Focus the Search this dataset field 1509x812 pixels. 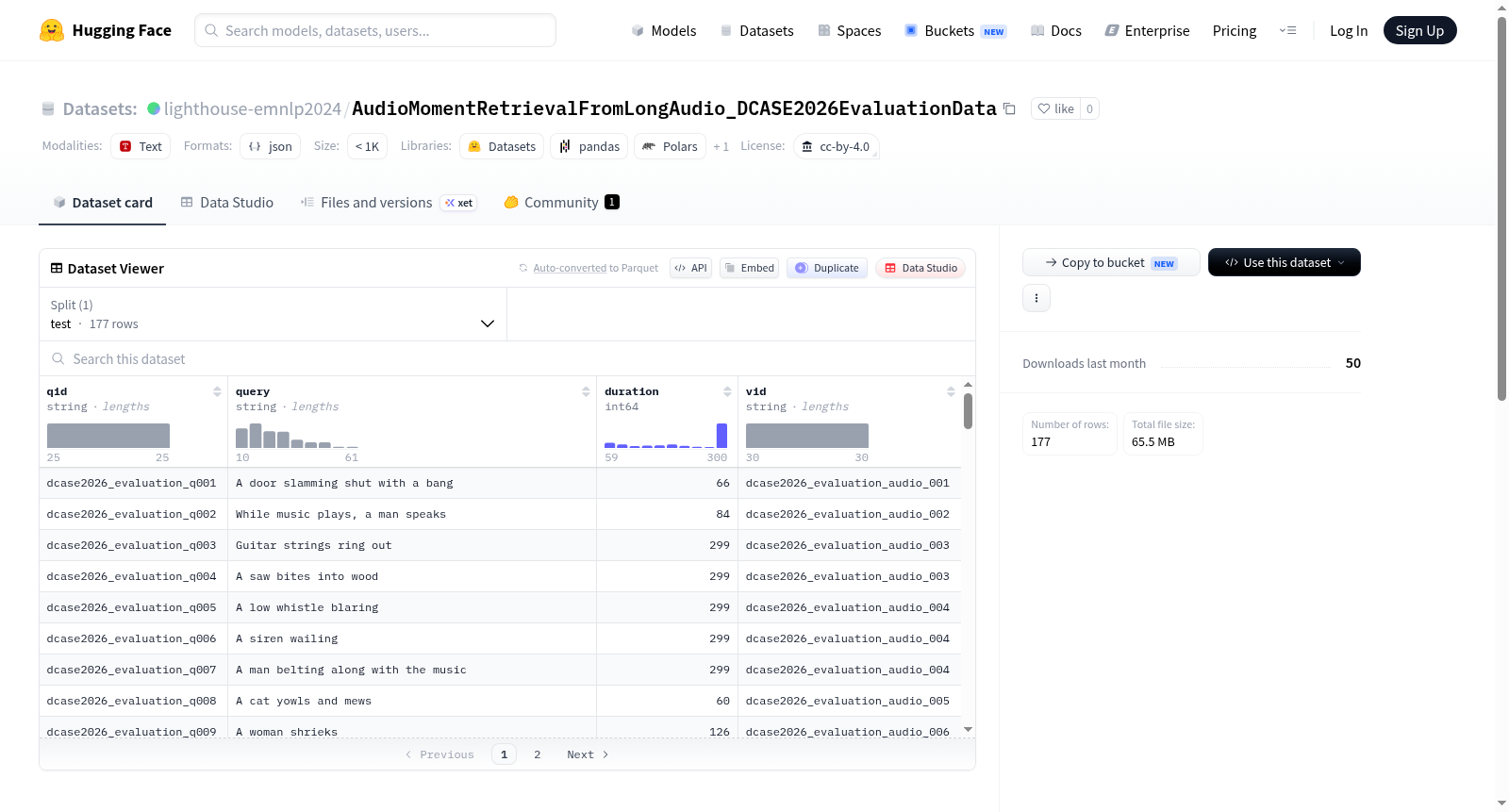point(507,358)
